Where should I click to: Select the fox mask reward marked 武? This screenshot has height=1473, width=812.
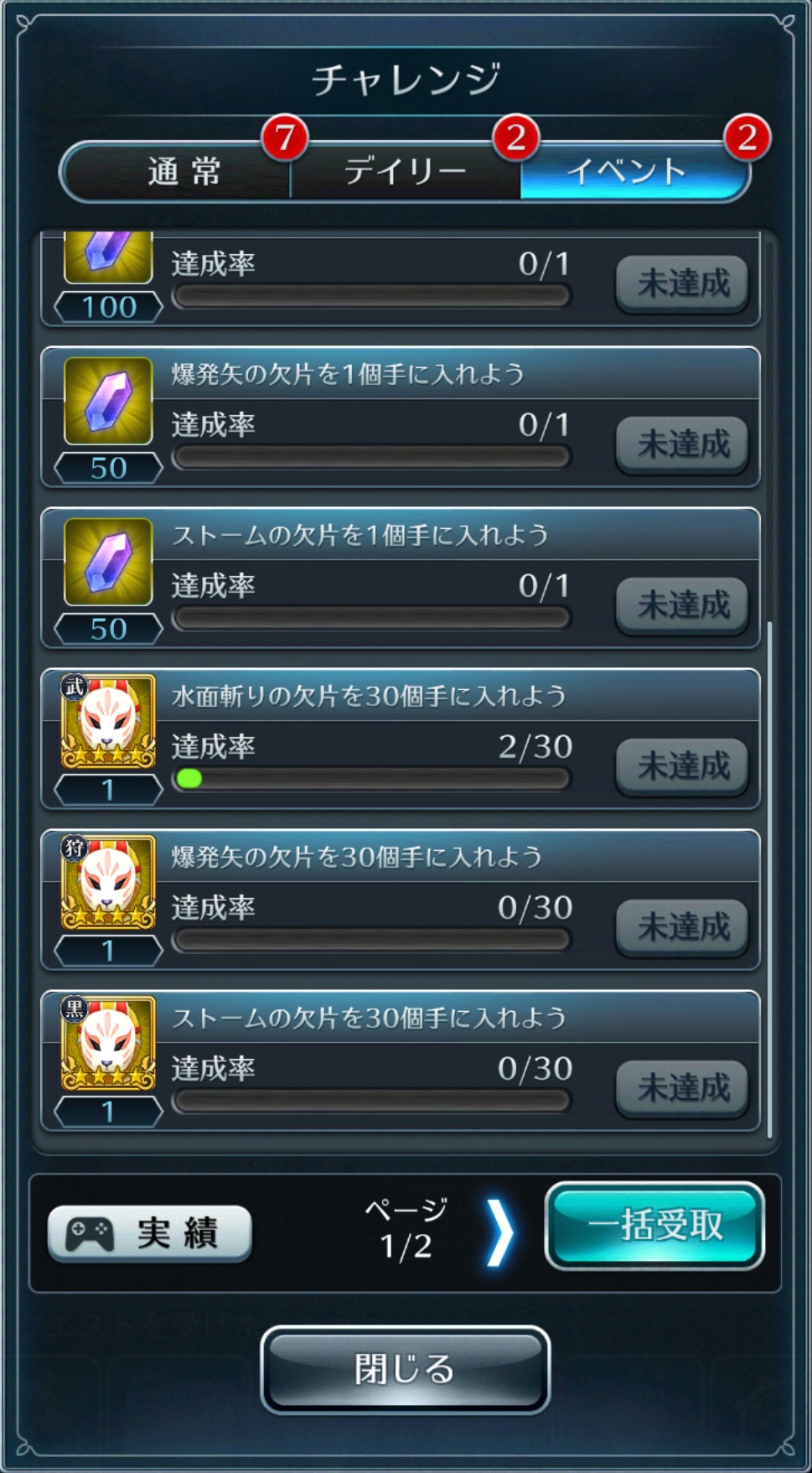[x=108, y=722]
